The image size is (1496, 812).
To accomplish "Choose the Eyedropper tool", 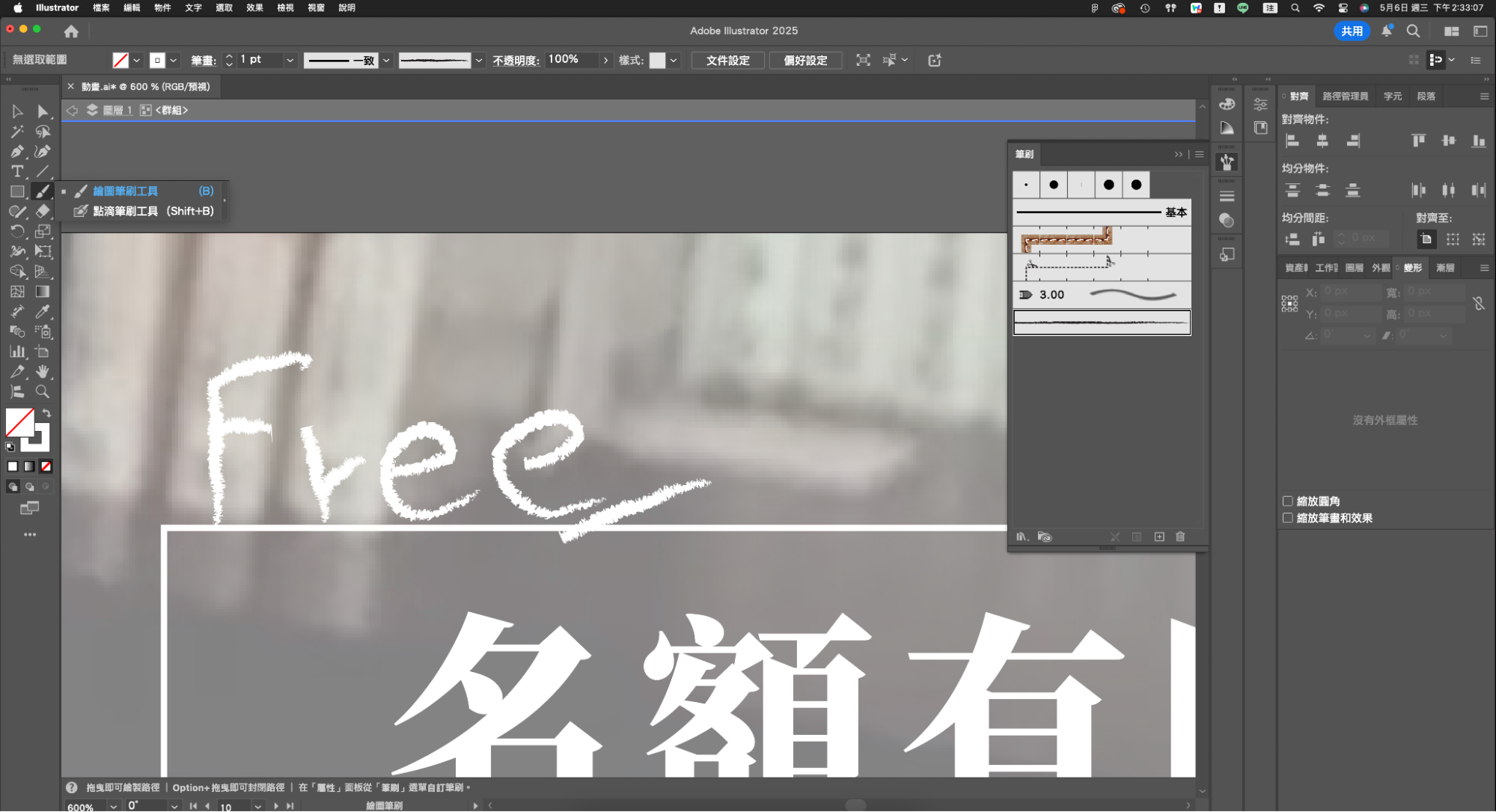I will (43, 311).
